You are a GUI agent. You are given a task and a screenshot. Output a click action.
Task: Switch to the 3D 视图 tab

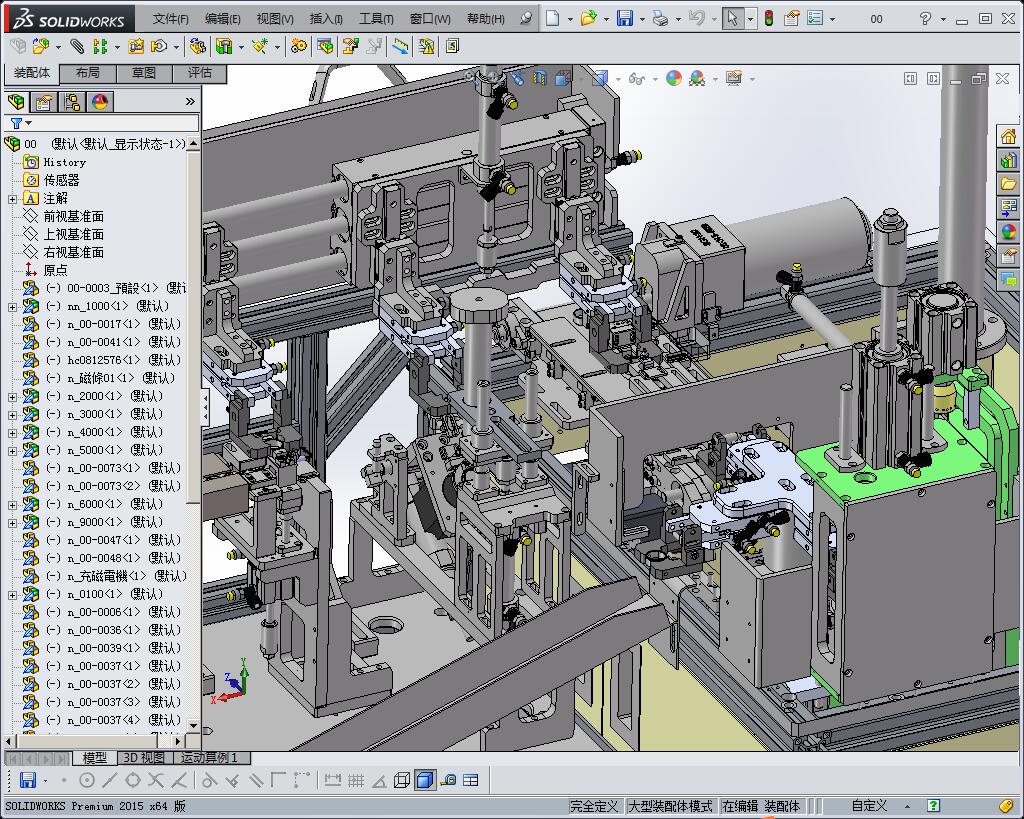click(x=145, y=758)
